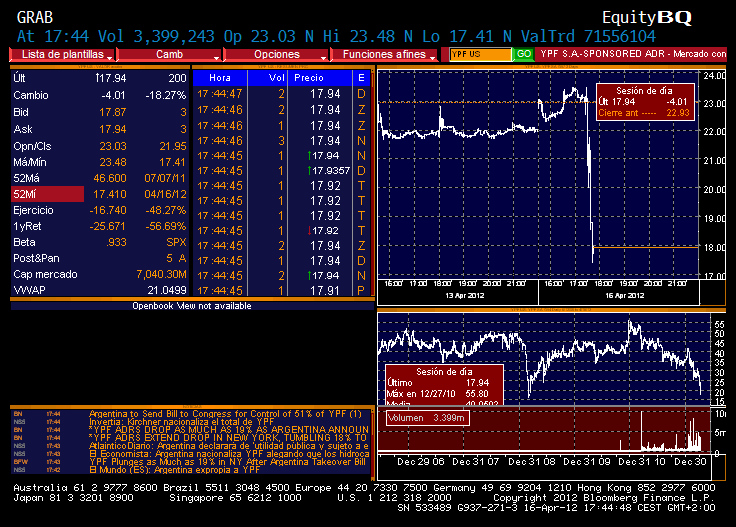This screenshot has width=736, height=527.
Task: Click the Opn/Cls value 23.03
Action: click(113, 146)
